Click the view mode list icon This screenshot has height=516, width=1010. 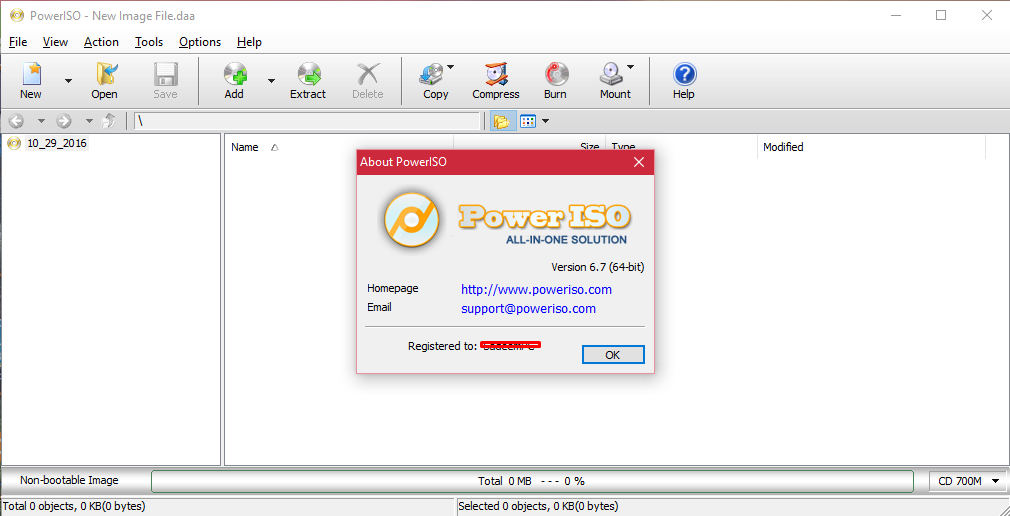(x=528, y=121)
